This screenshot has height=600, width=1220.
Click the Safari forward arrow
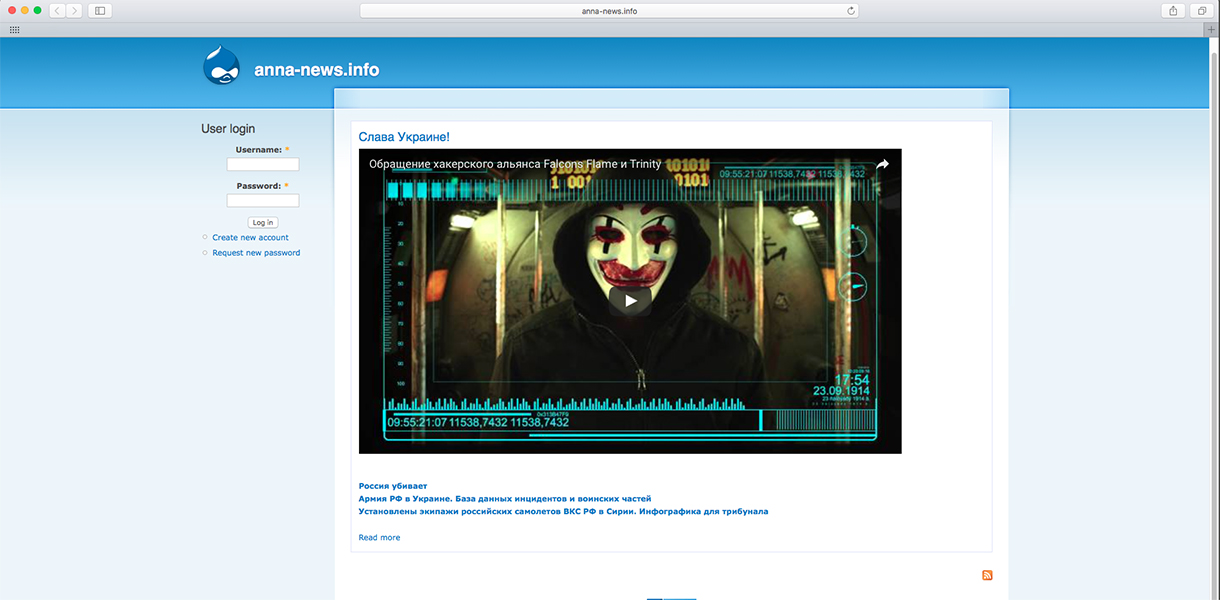coord(74,10)
